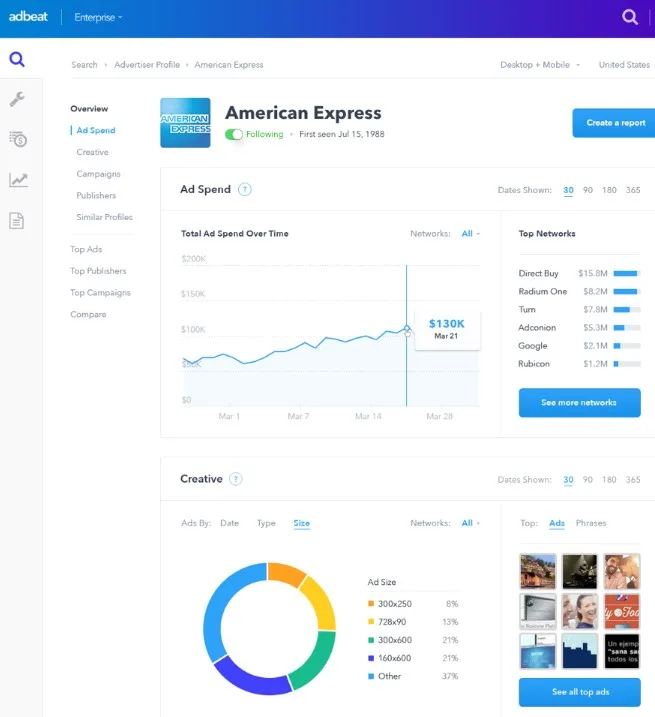The width and height of the screenshot is (655, 717).
Task: Open the document reports icon in sidebar
Action: click(x=17, y=220)
